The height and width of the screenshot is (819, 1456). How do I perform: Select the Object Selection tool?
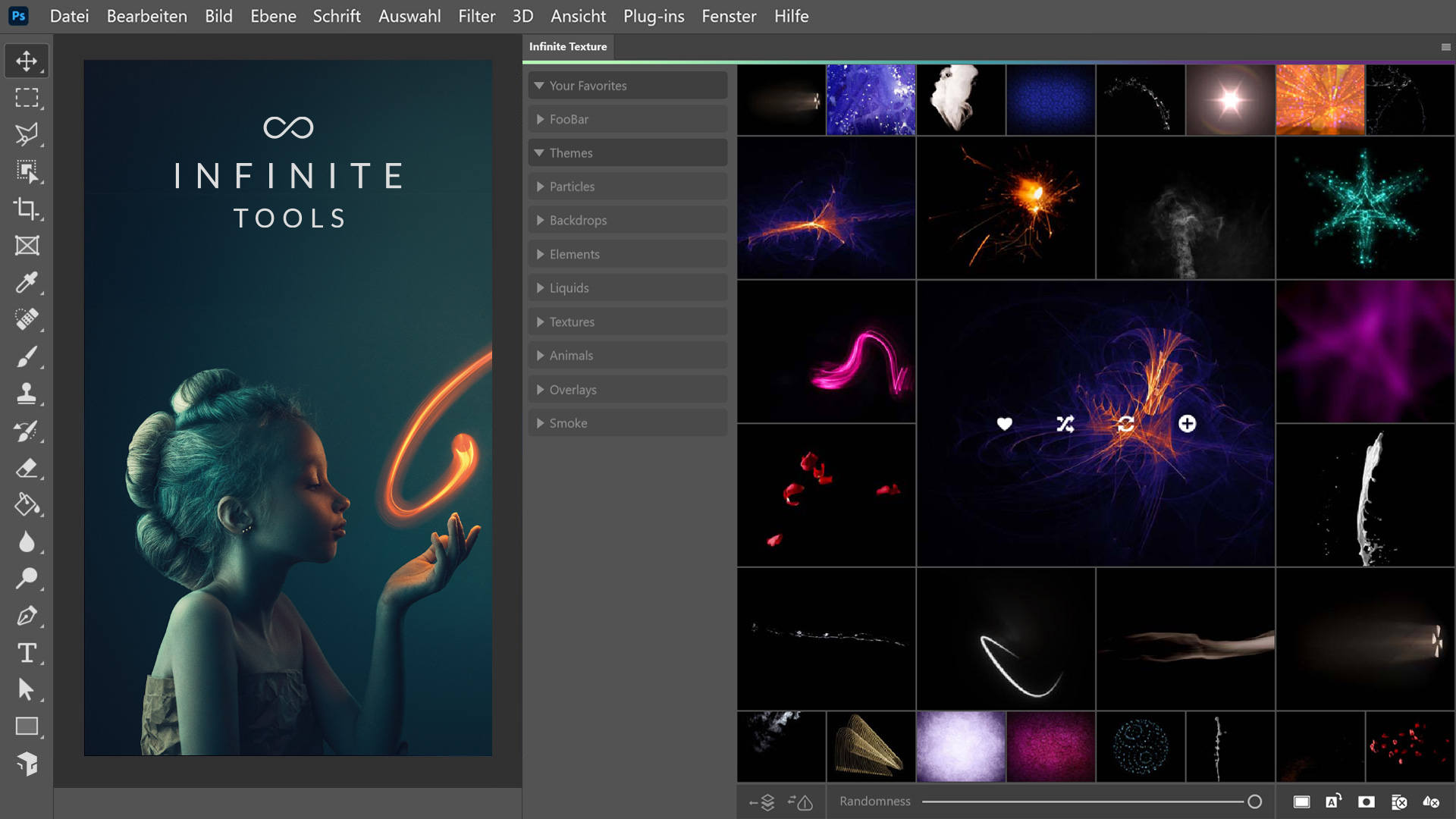click(x=27, y=171)
